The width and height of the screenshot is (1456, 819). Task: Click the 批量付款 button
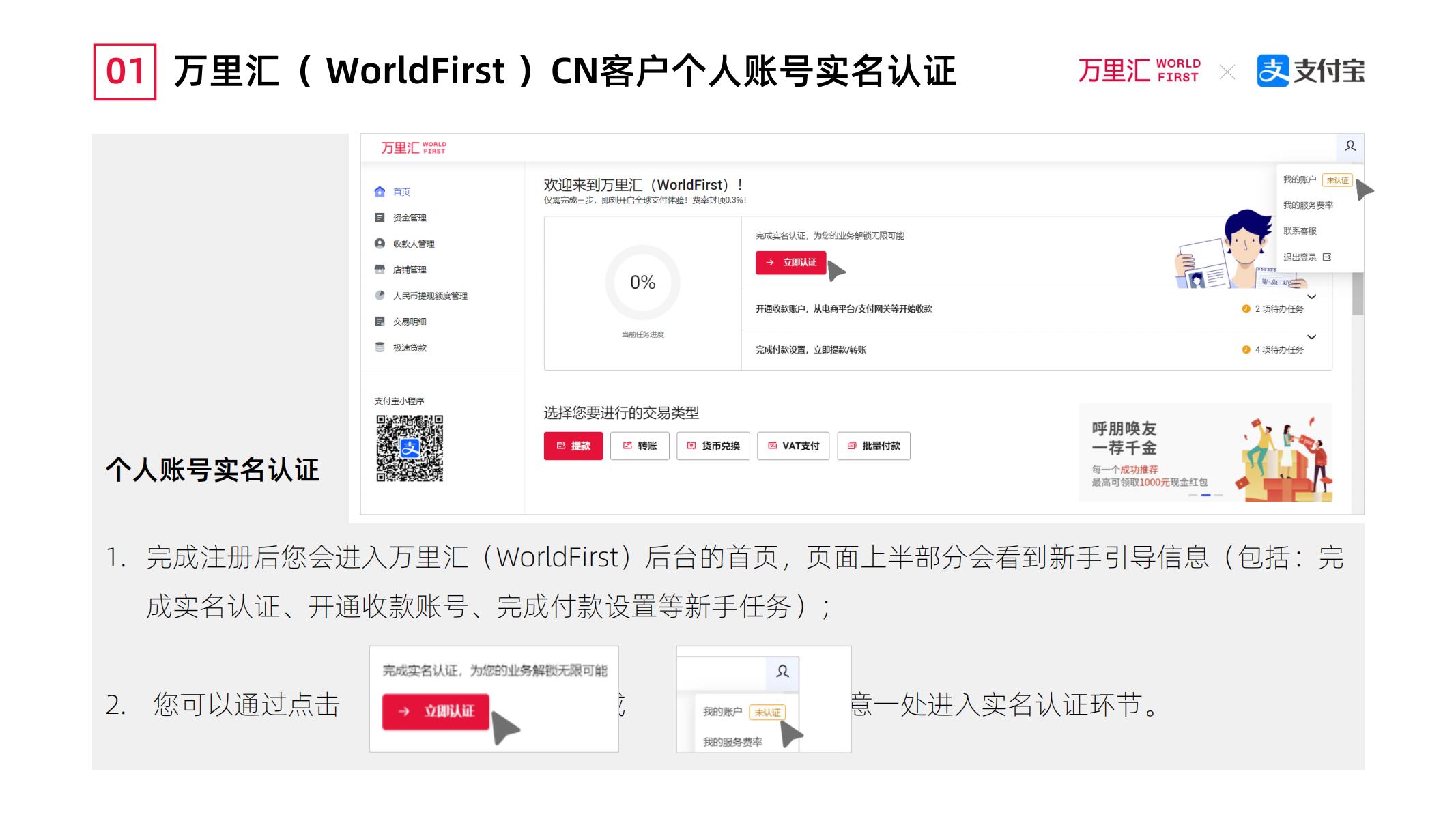[874, 446]
